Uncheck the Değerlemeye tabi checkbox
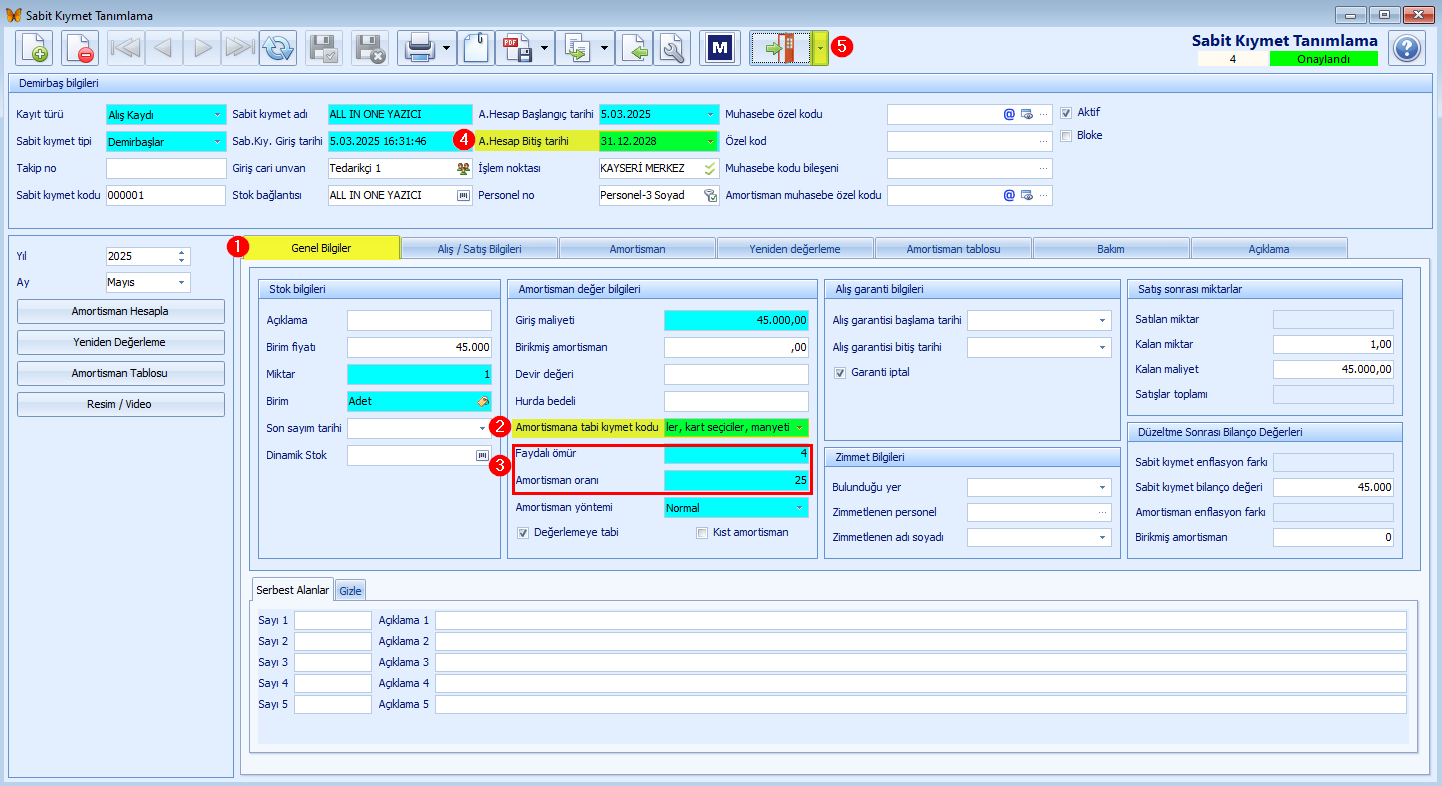 point(523,533)
